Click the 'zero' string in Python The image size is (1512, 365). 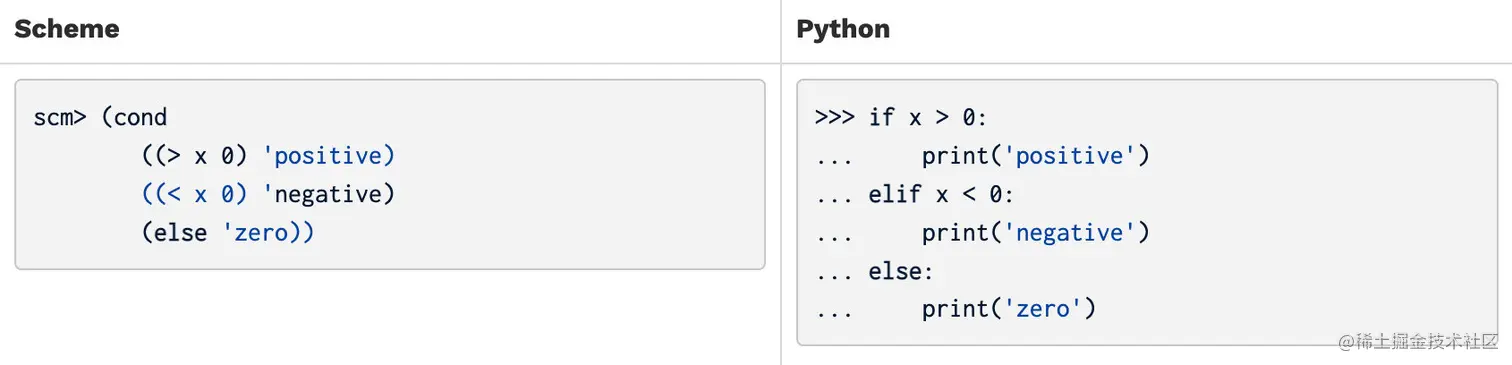[x=1043, y=309]
